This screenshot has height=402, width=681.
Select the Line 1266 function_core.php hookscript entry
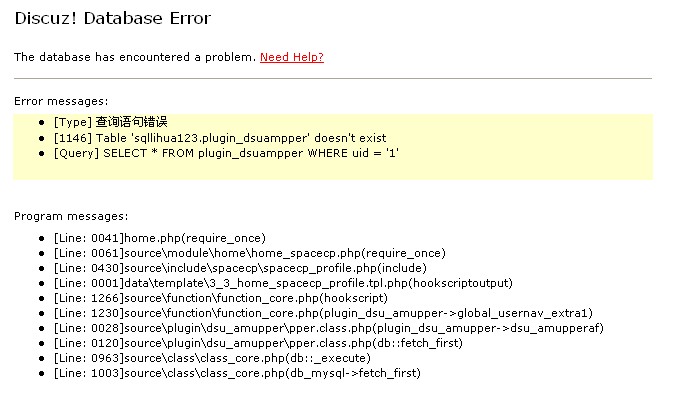(x=220, y=298)
